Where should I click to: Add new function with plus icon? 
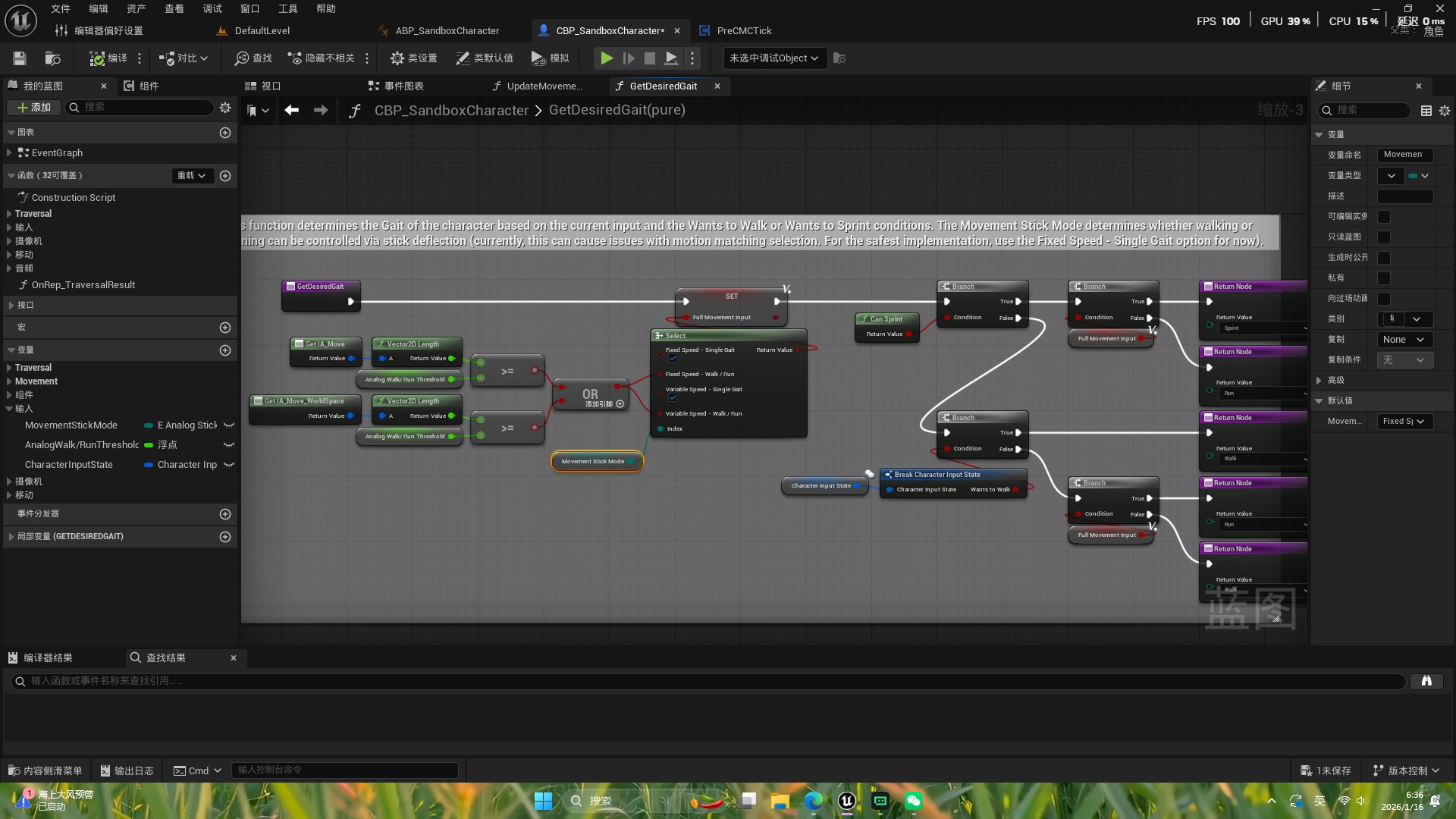point(225,176)
